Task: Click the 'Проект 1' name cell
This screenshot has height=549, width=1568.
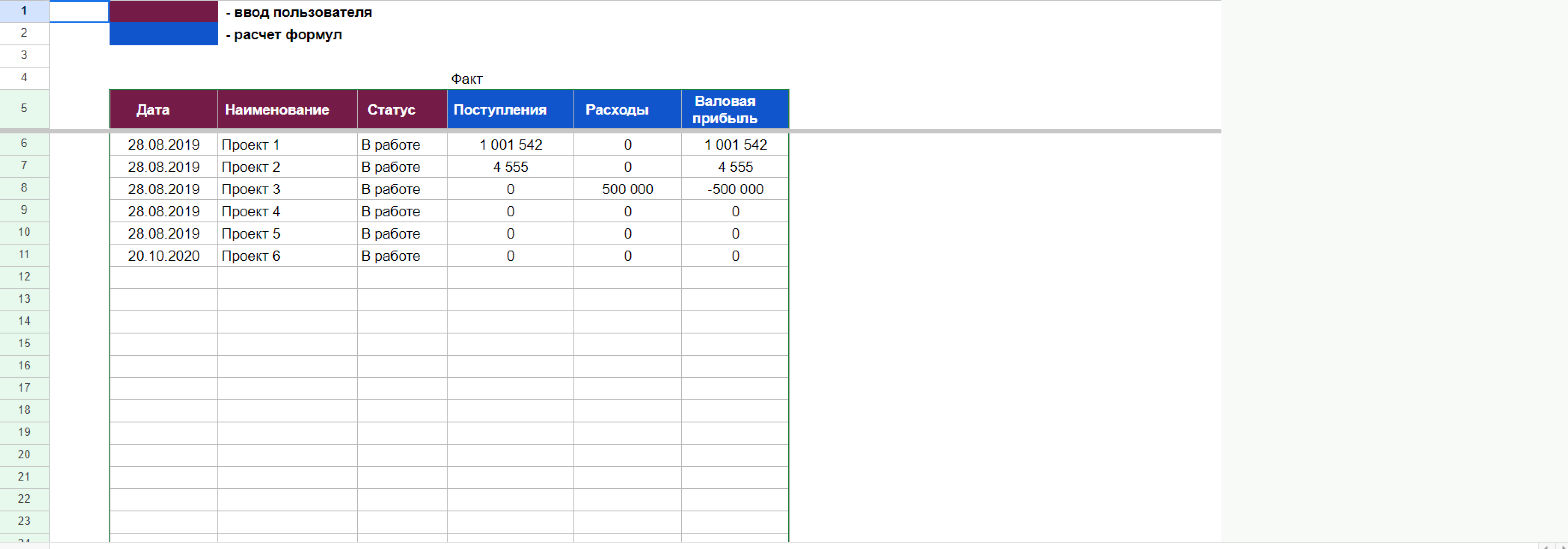Action: (x=287, y=145)
